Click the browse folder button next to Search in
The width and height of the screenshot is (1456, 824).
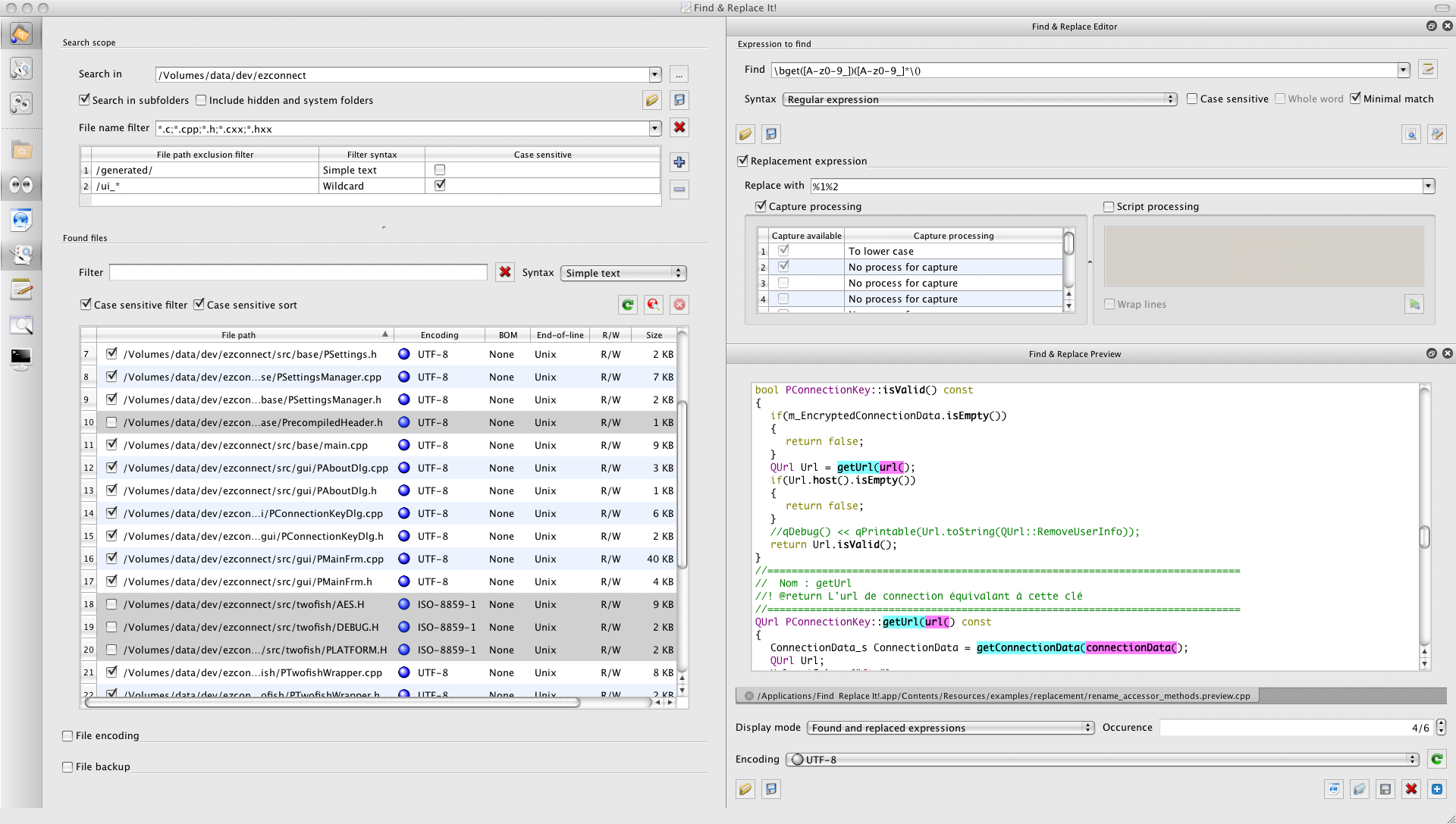(x=679, y=75)
